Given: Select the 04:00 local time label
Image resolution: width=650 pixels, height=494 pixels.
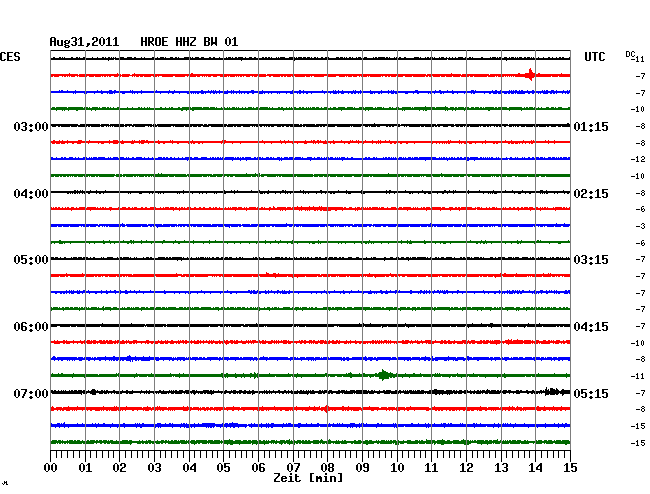Looking at the screenshot, I should pyautogui.click(x=31, y=194).
